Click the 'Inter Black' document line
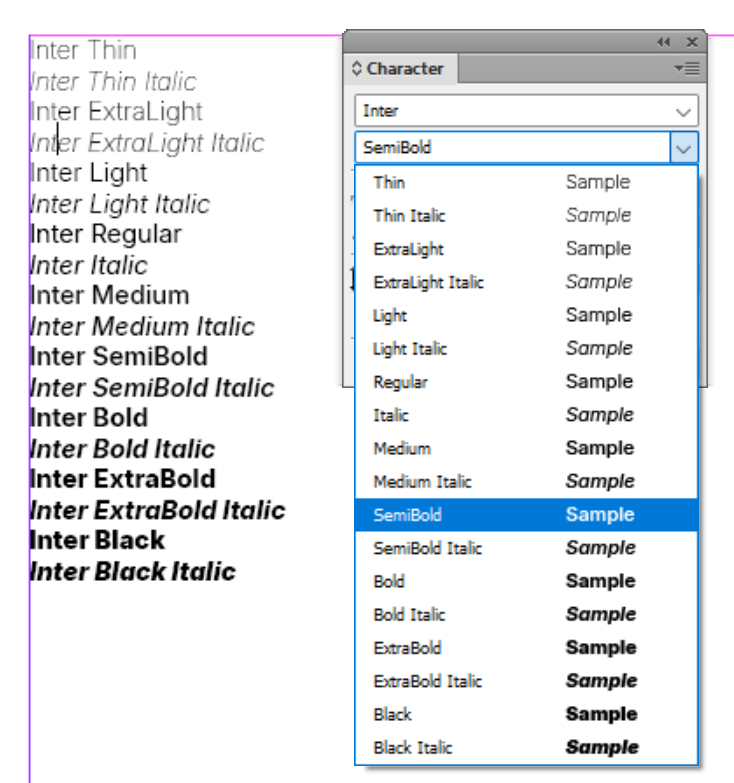Screen dimensions: 734x783 (97, 540)
